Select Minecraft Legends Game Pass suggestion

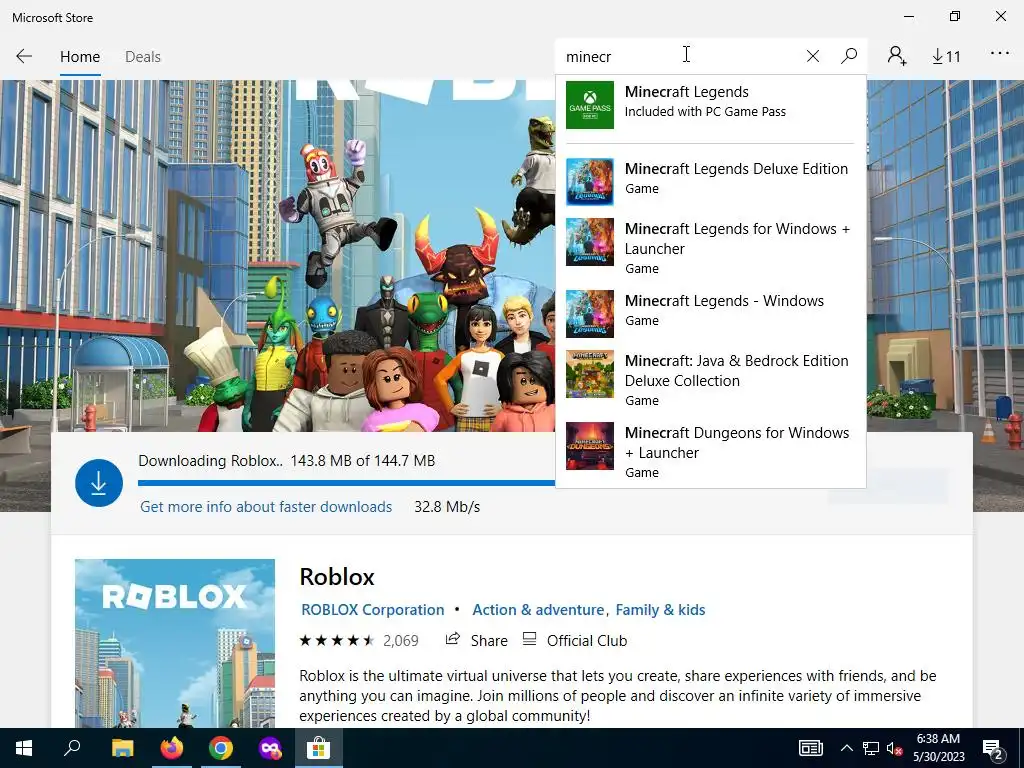tap(711, 104)
